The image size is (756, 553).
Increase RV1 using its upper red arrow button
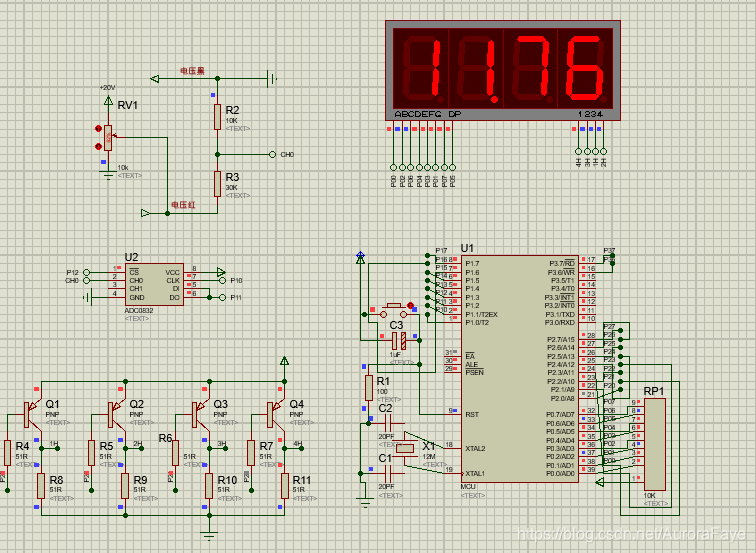click(98, 129)
